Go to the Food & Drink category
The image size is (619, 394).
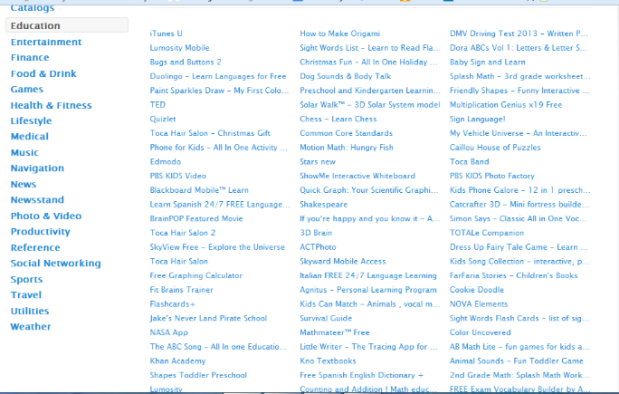[43, 73]
